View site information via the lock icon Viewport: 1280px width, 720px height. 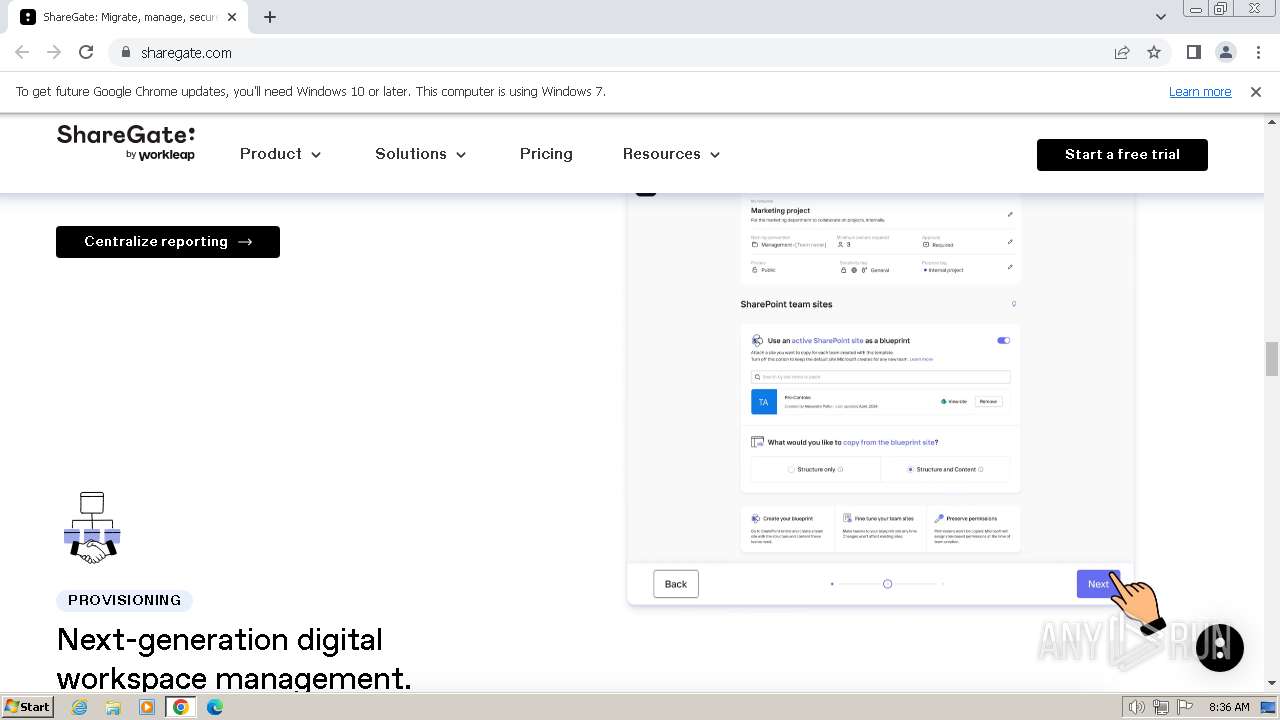125,52
